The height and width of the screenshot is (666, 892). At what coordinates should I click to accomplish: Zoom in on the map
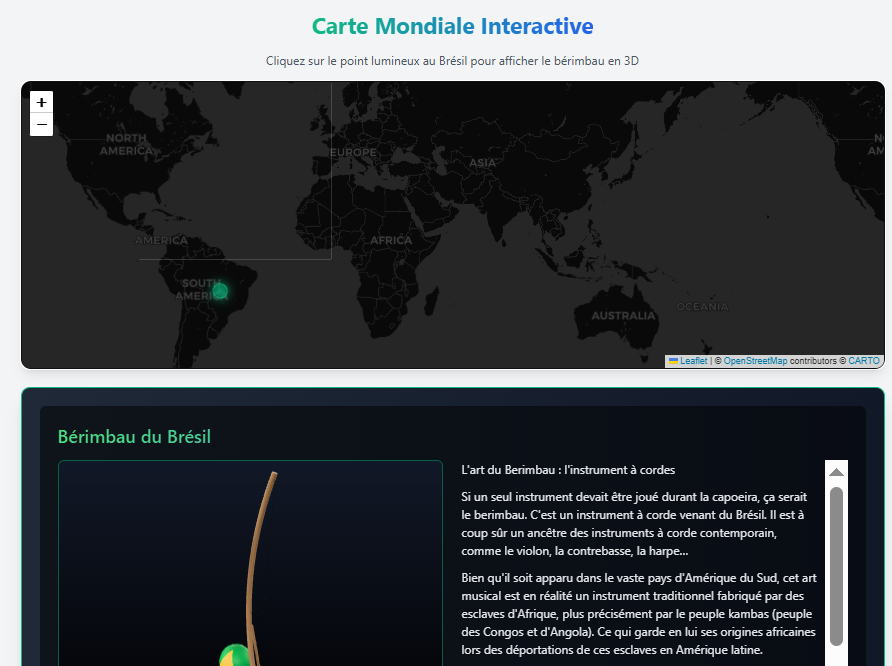pyautogui.click(x=41, y=102)
